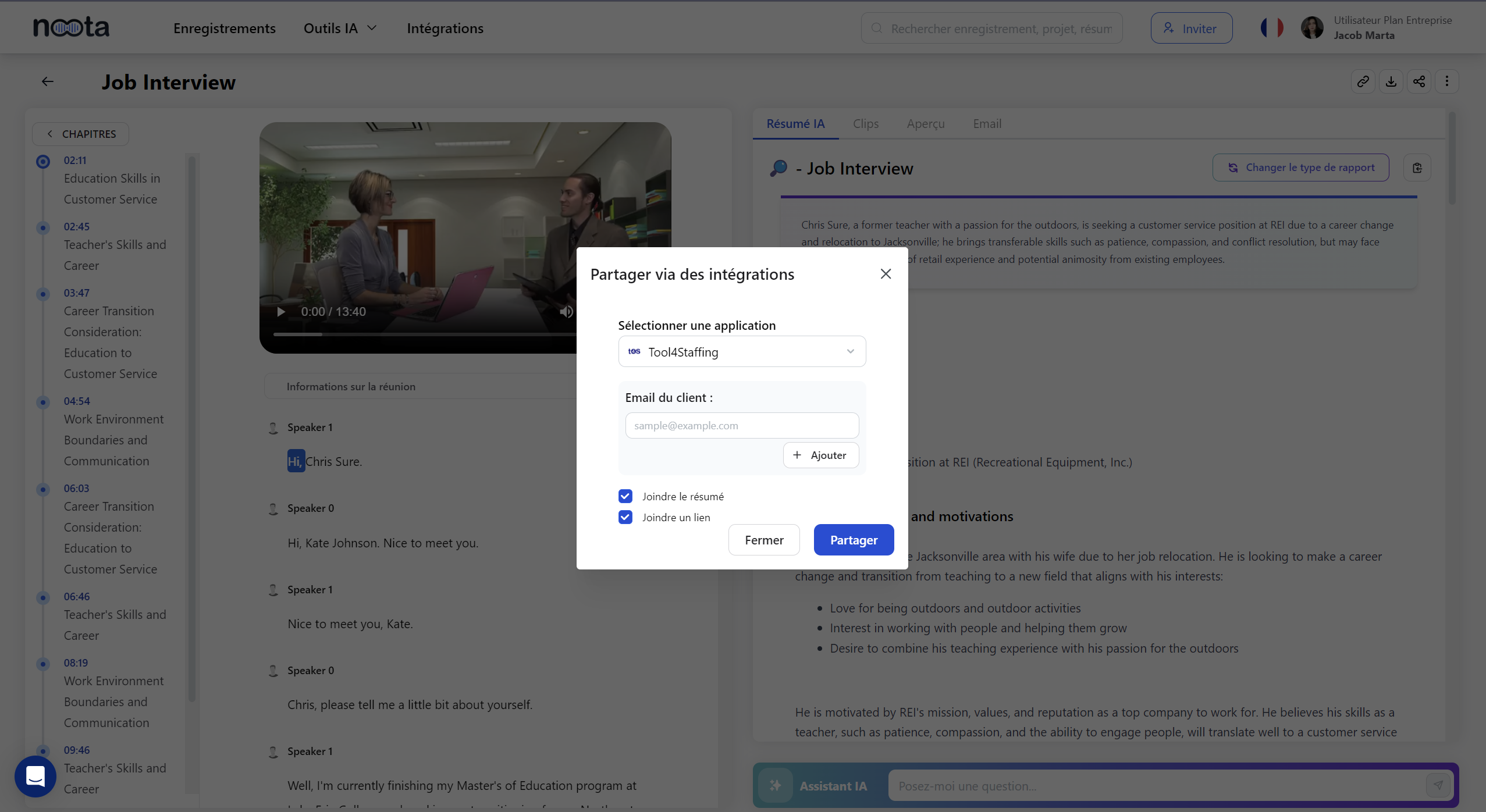The height and width of the screenshot is (812, 1486).
Task: Open the share icon near the title
Action: (x=1419, y=81)
